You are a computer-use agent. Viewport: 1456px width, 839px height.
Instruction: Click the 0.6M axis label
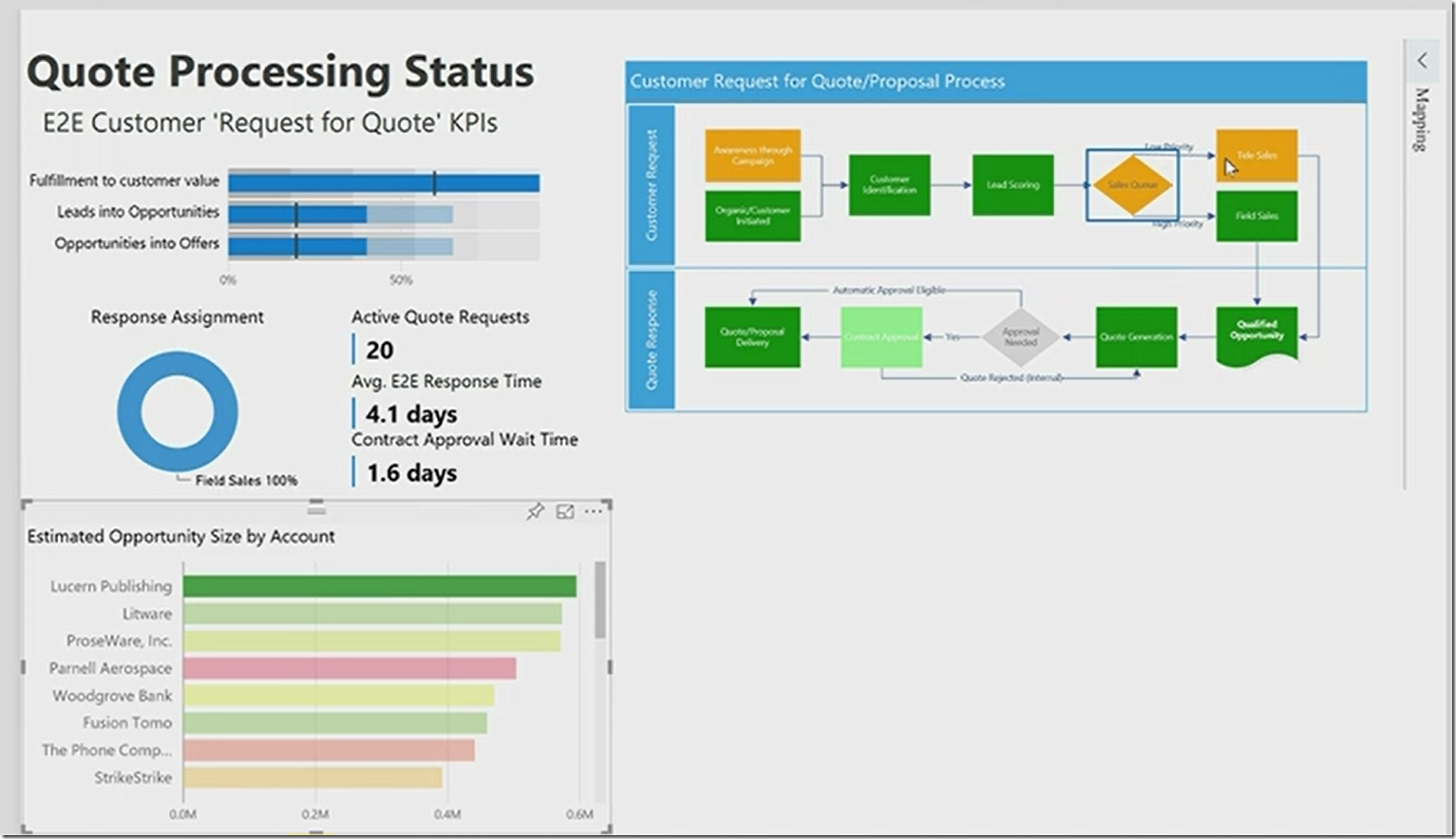coord(579,814)
